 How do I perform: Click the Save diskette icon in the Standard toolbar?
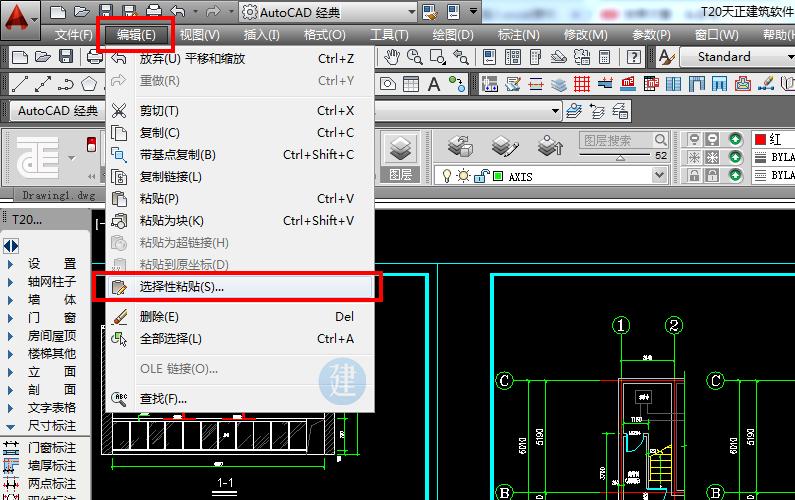(x=66, y=57)
